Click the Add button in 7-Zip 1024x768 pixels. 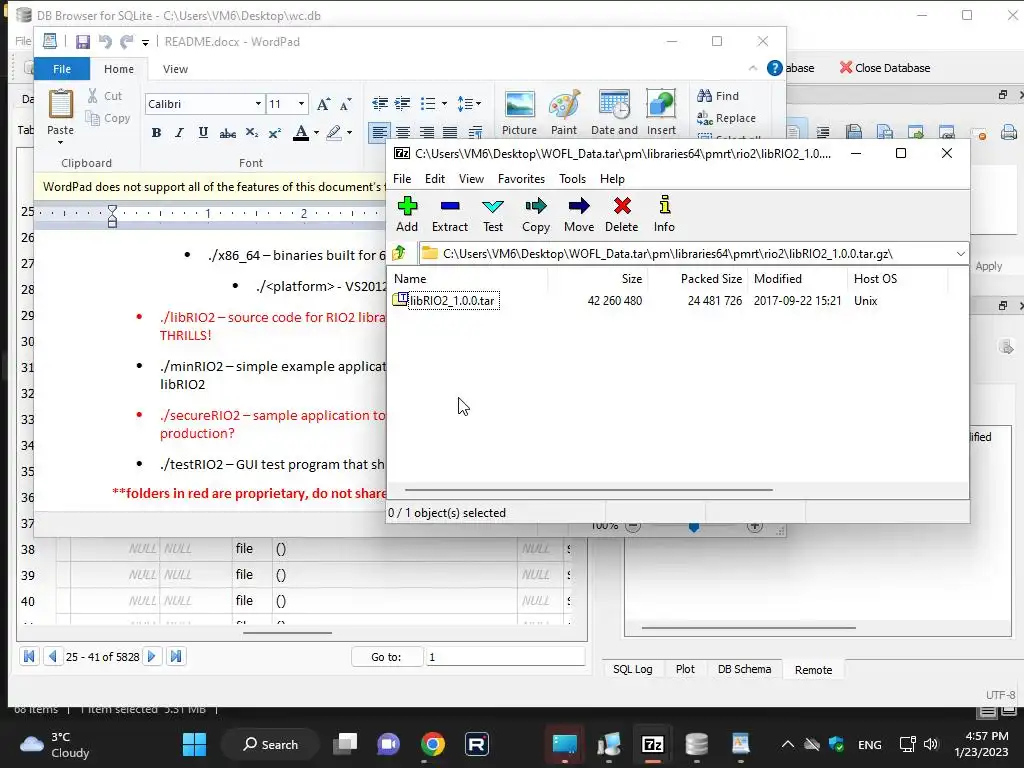click(407, 214)
